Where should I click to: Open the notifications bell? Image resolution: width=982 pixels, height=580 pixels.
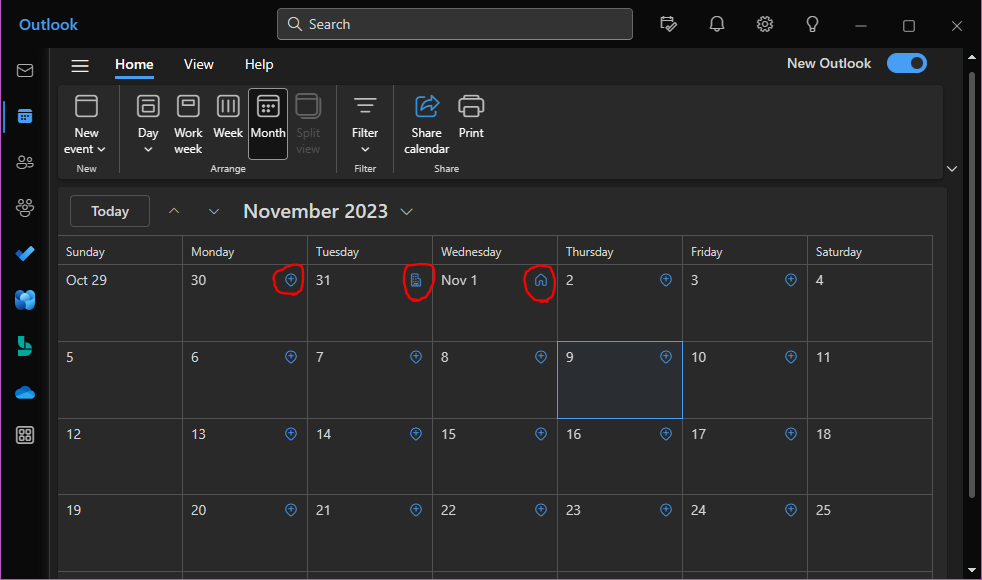coord(716,24)
